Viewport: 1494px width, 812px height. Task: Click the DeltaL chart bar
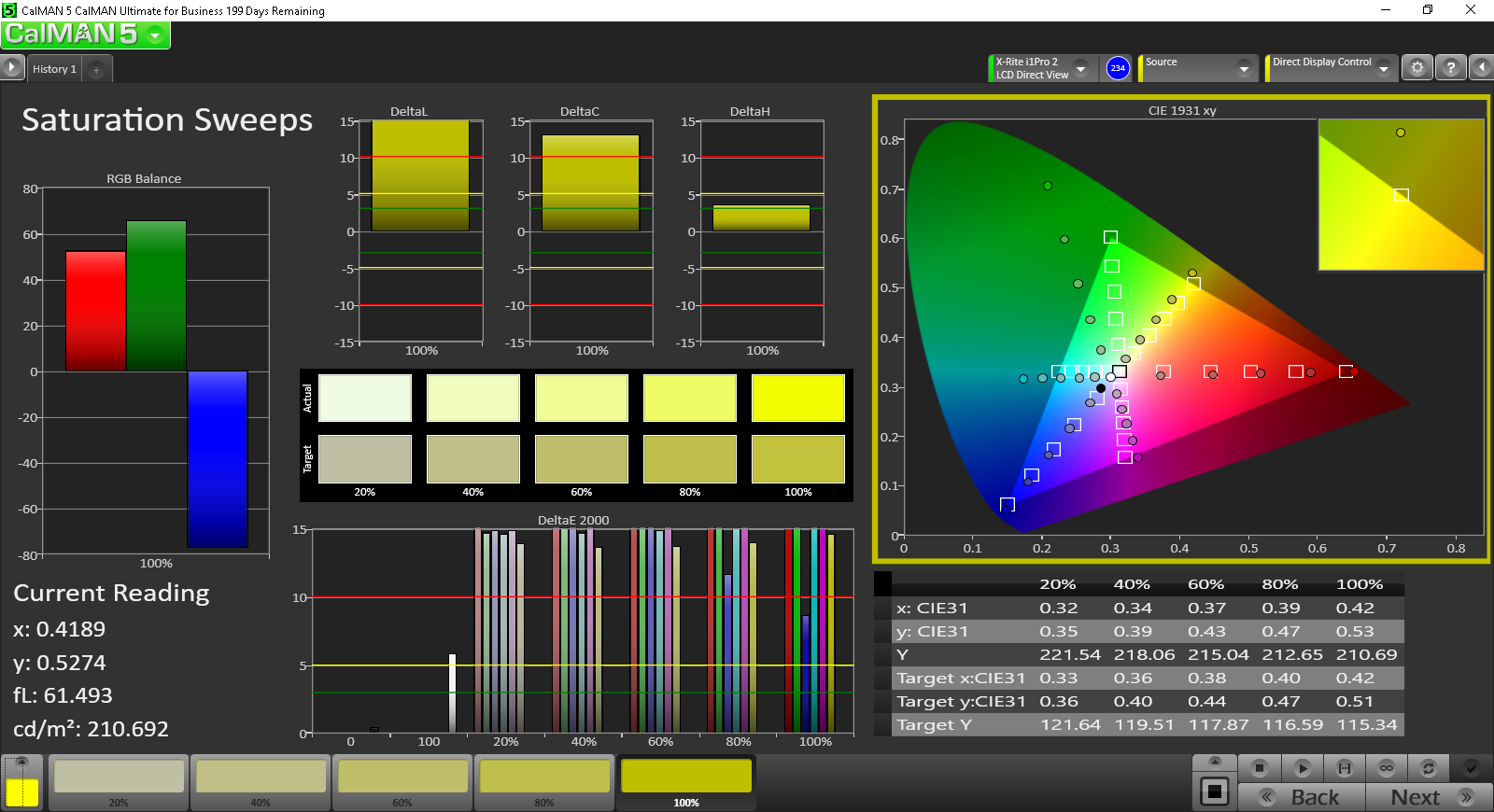(420, 175)
